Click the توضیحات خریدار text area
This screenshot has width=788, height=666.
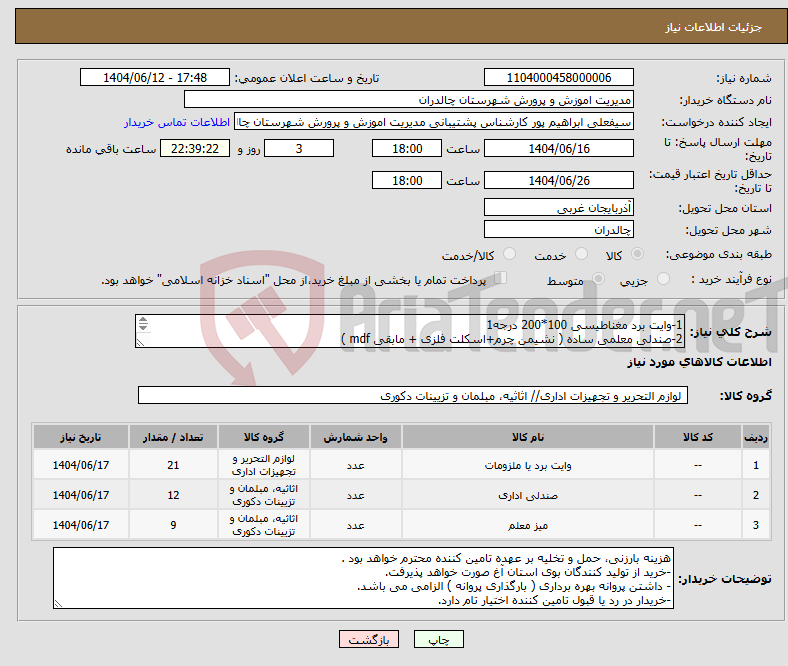362,579
